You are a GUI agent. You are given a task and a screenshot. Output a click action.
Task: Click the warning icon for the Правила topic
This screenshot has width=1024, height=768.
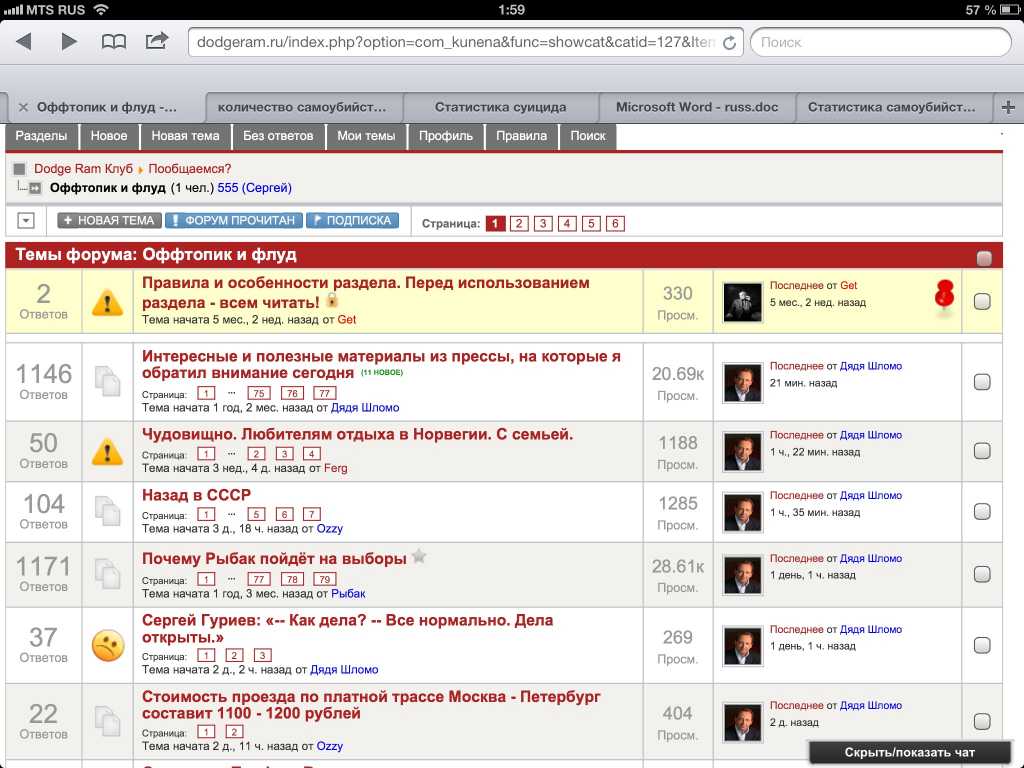click(108, 302)
